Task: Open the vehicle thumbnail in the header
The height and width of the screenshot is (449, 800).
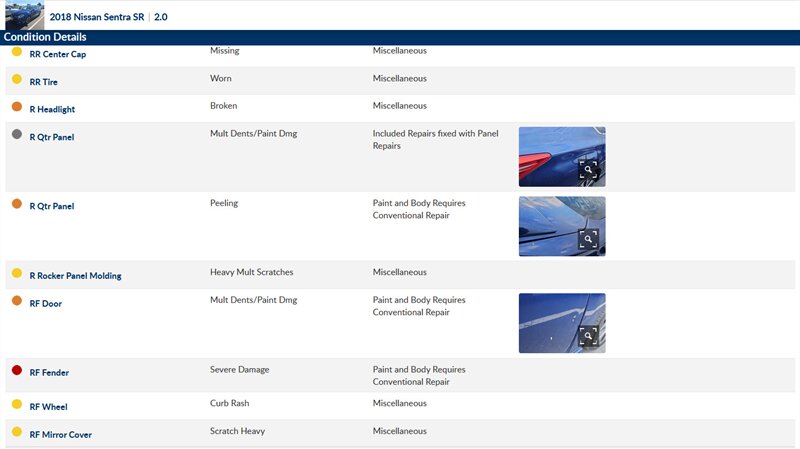Action: click(24, 16)
